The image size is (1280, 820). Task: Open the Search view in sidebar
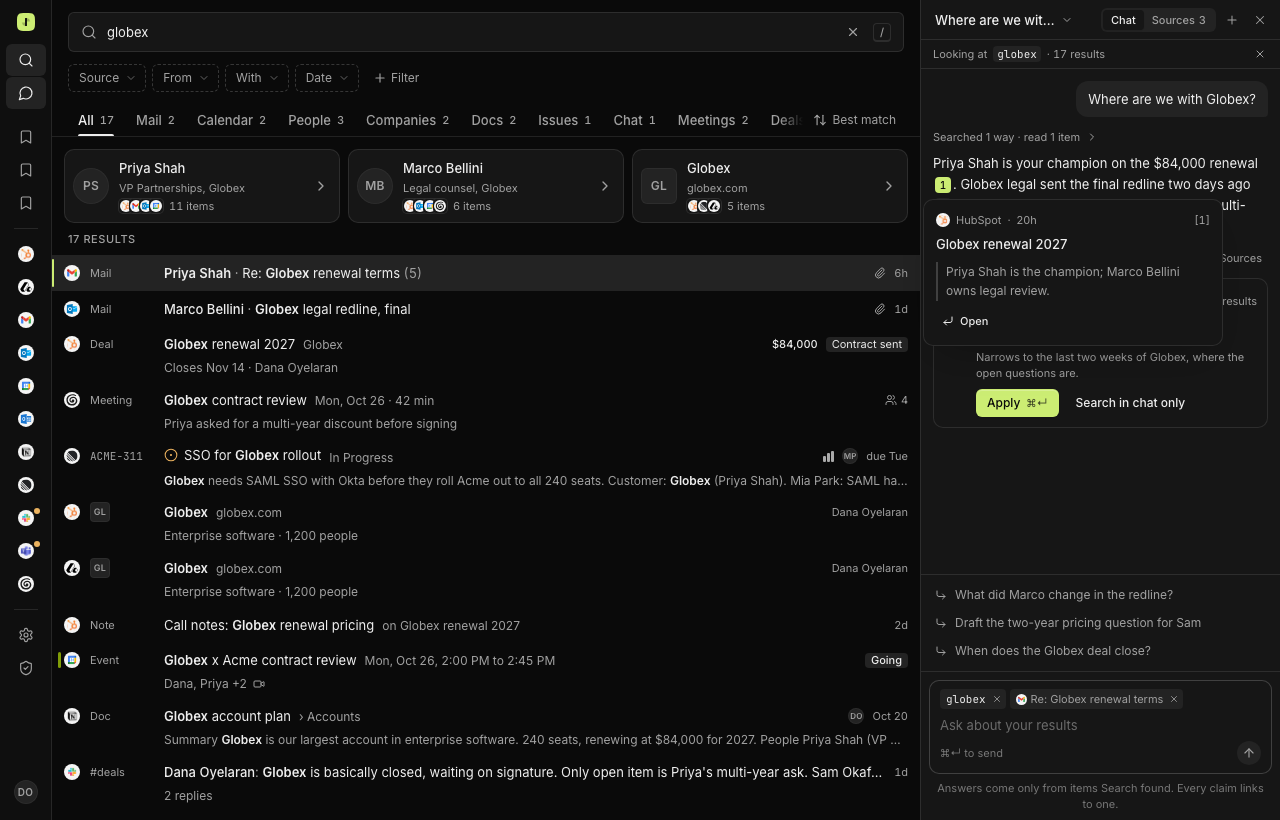coord(26,60)
